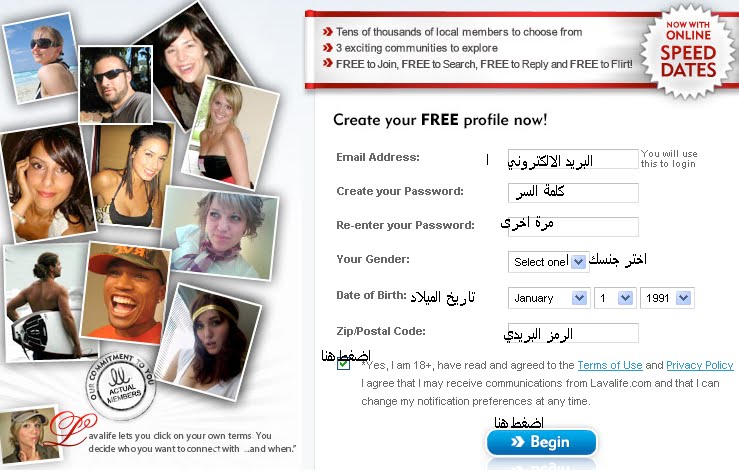Click the Actual Members commitment seal
Viewport: 739px width, 473px height.
pos(121,386)
